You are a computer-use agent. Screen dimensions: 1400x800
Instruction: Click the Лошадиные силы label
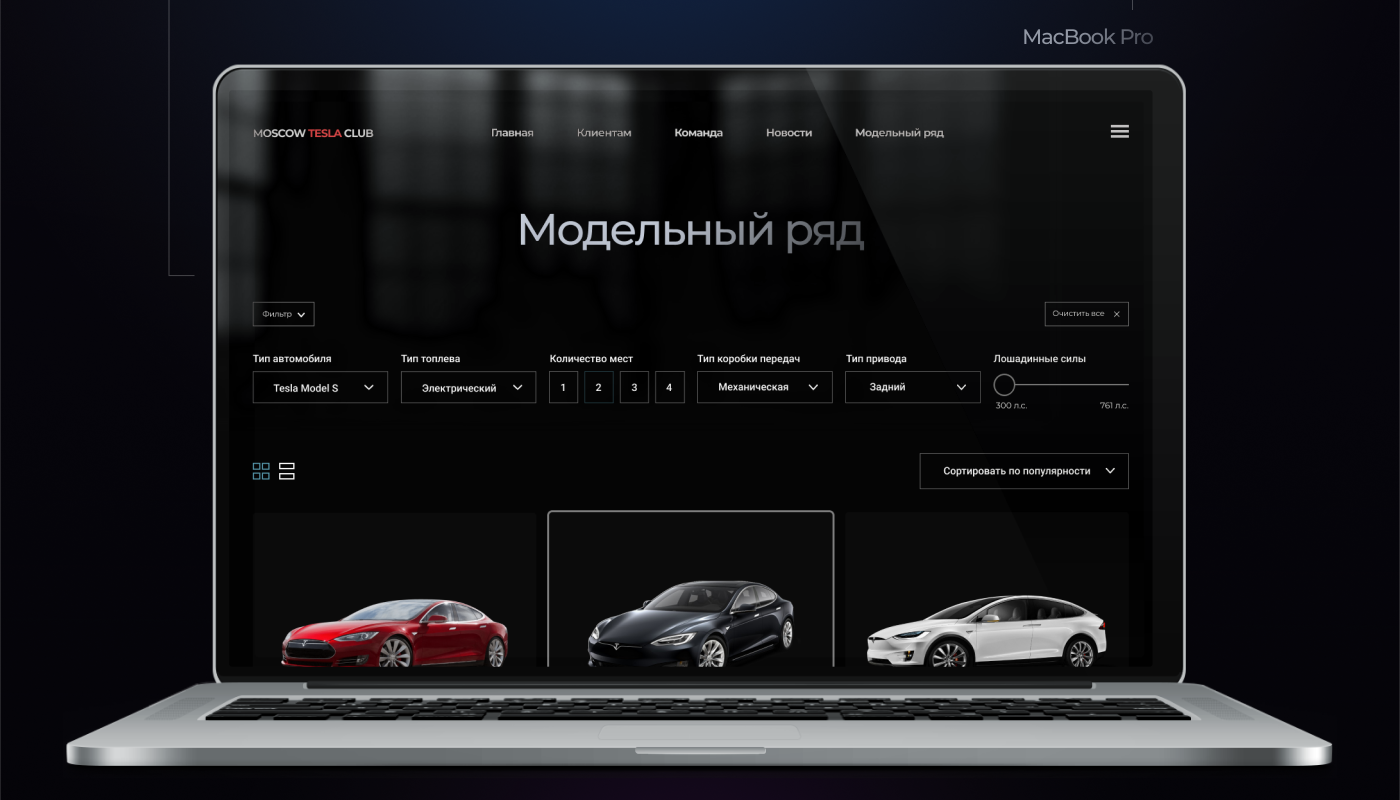[x=1039, y=359]
